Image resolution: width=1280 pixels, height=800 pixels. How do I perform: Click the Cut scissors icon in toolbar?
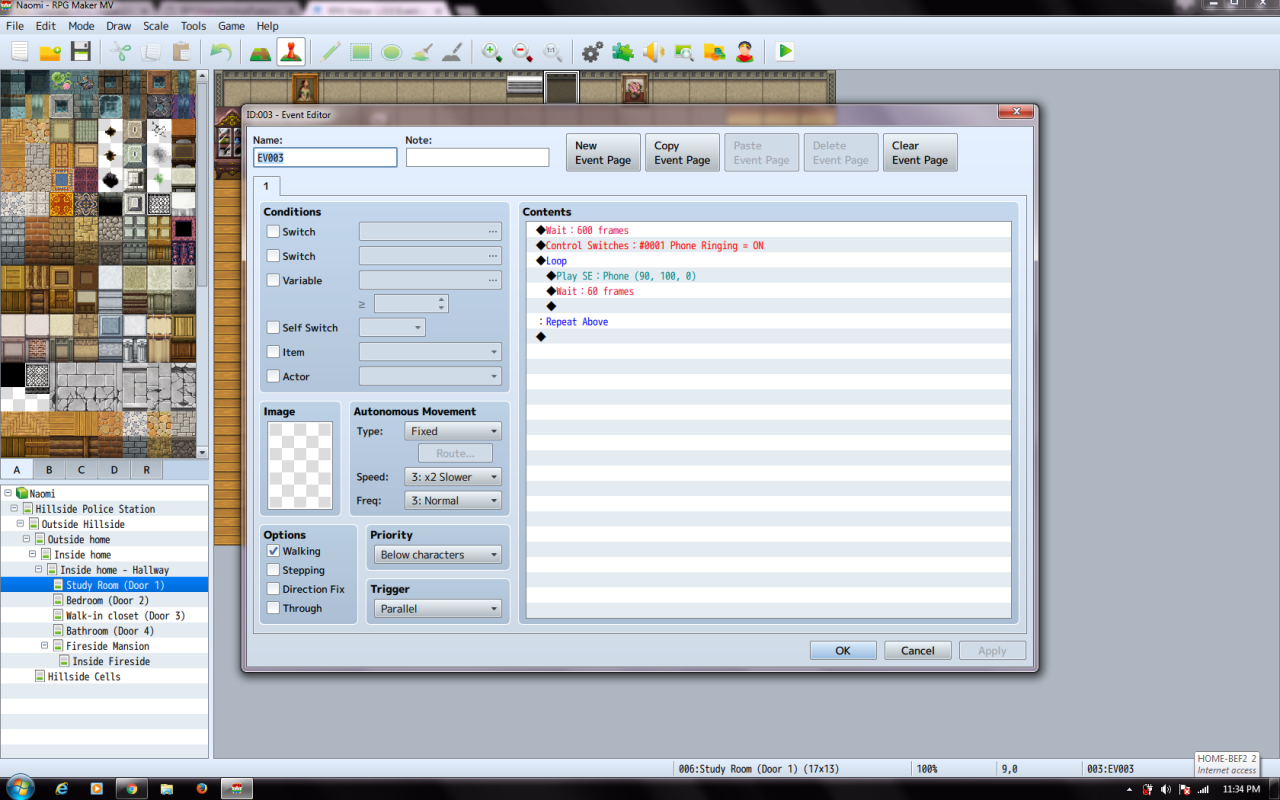[x=121, y=52]
